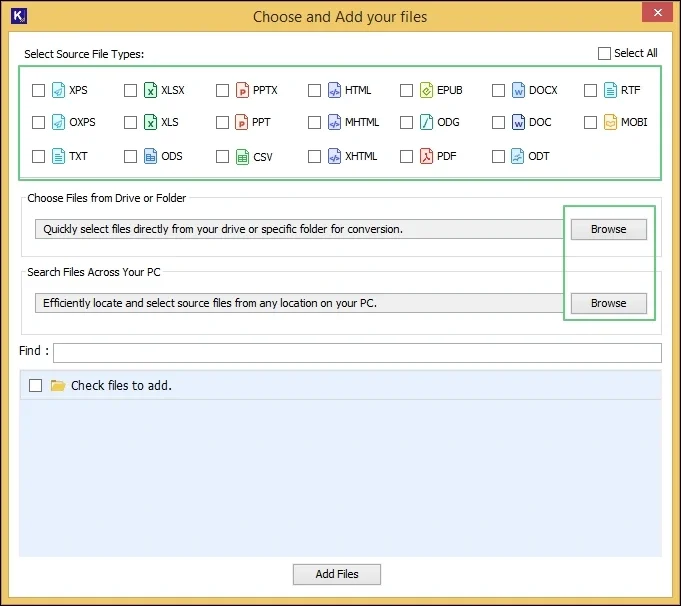Click the XPS file type icon

[x=58, y=90]
